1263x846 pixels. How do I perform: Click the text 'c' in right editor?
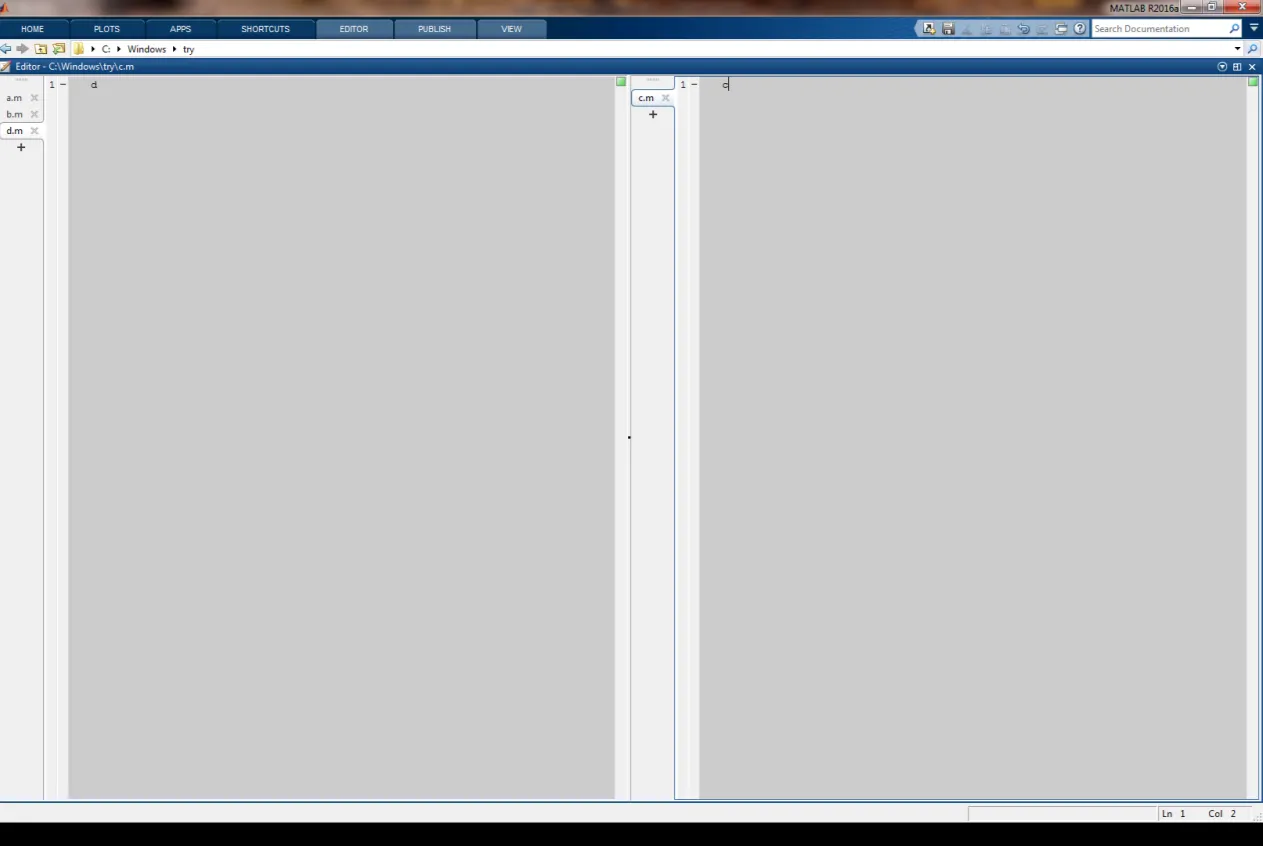[x=726, y=84]
